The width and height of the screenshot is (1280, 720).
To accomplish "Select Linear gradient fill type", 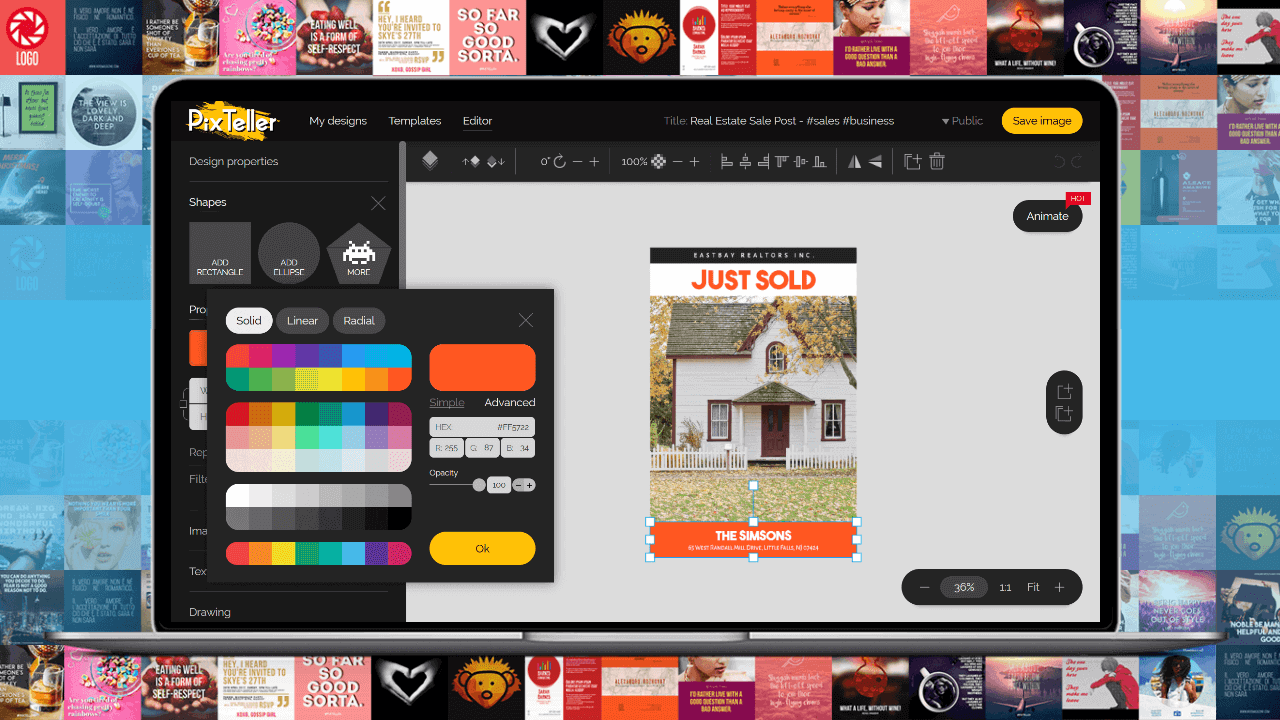I will click(302, 321).
